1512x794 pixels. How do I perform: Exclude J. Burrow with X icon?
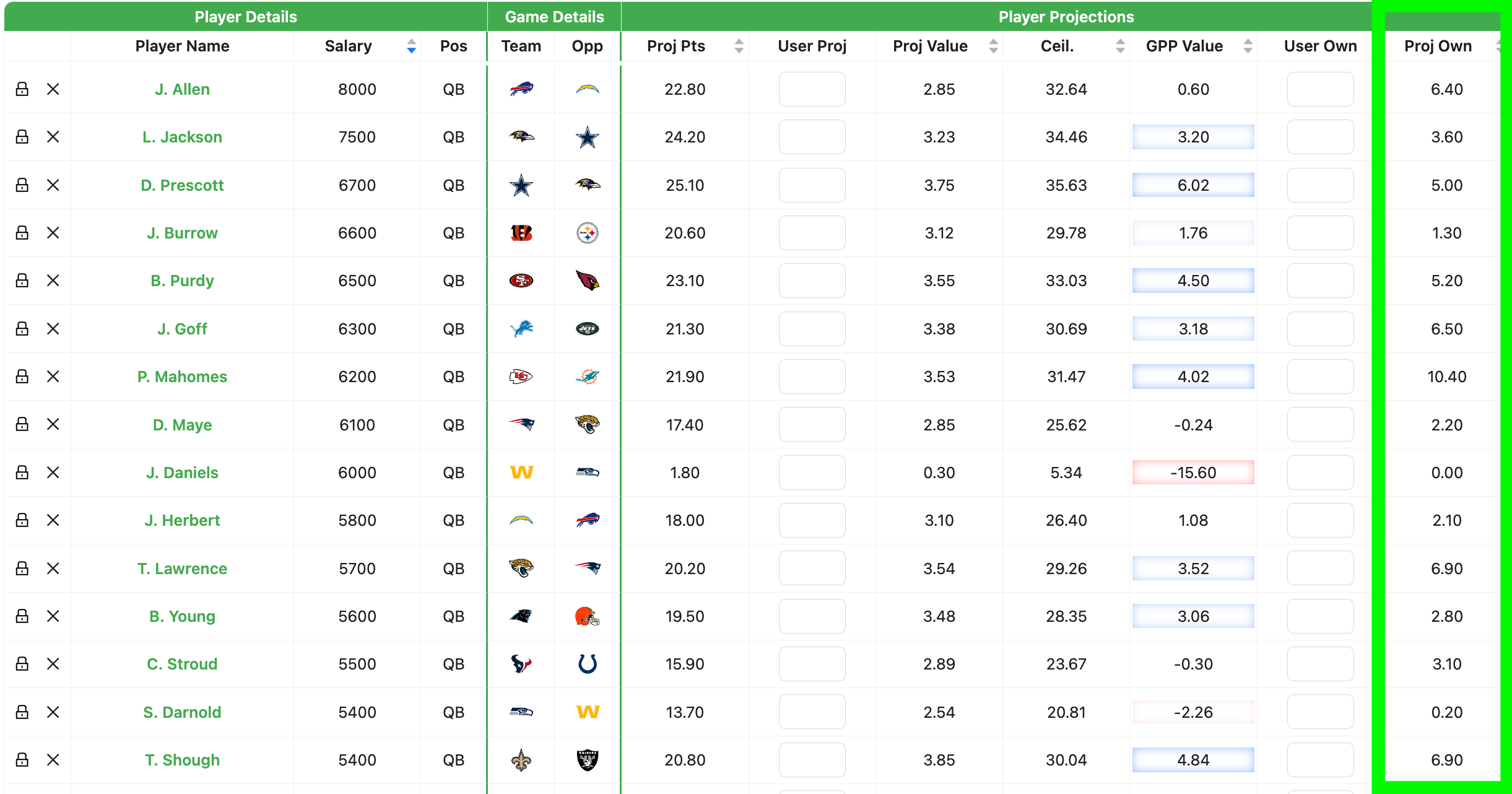pyautogui.click(x=53, y=233)
